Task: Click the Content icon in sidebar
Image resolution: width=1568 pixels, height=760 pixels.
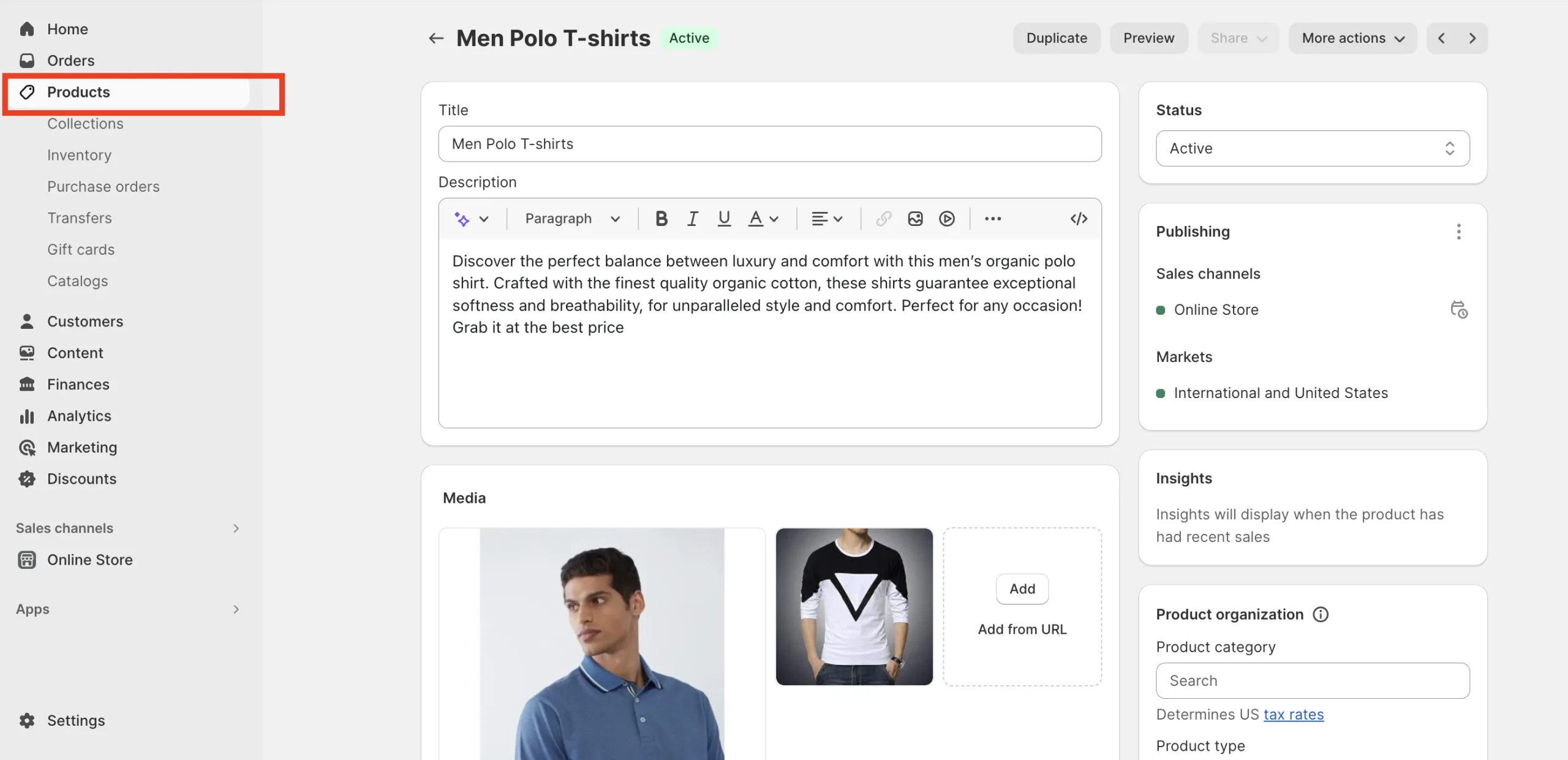Action: coord(27,353)
